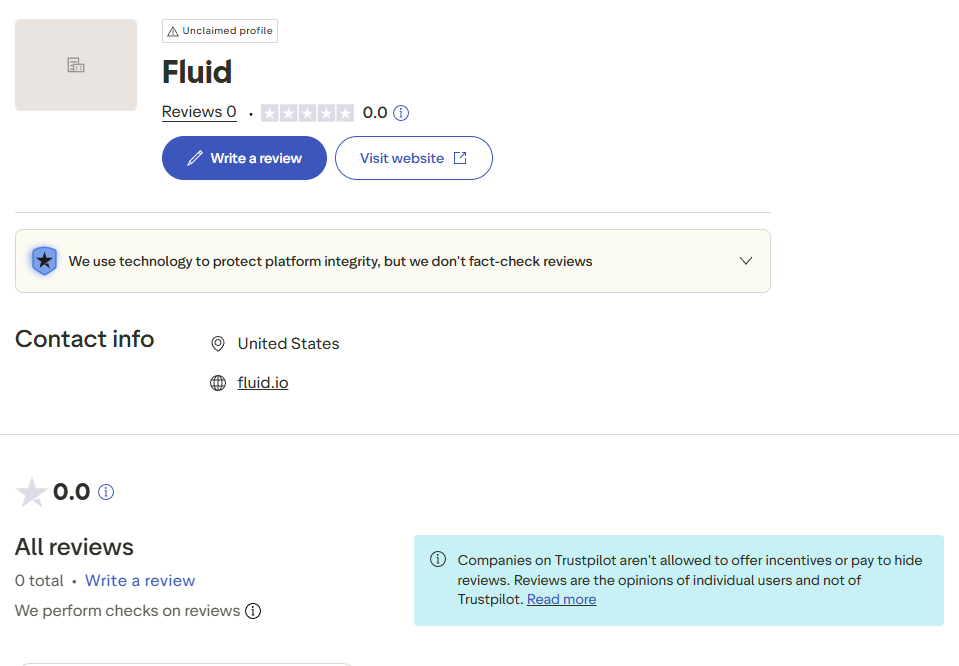Click the external link icon beside Visit website
The width and height of the screenshot is (959, 666).
[459, 157]
